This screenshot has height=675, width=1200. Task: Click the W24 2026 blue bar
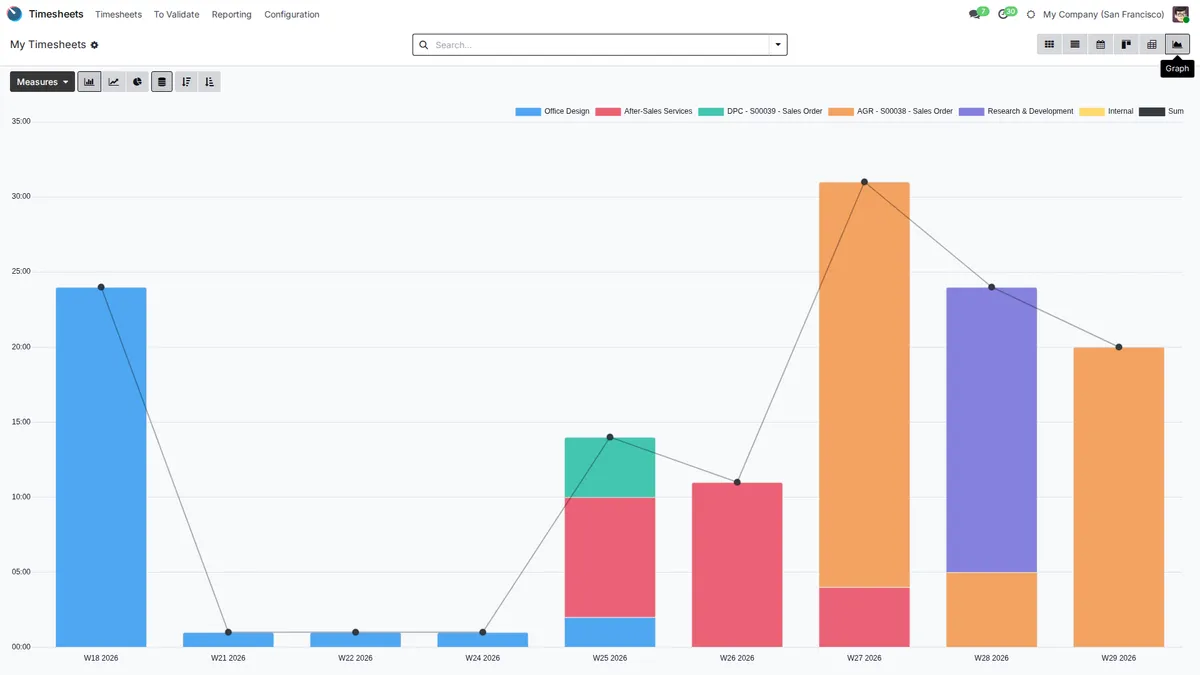tap(483, 640)
